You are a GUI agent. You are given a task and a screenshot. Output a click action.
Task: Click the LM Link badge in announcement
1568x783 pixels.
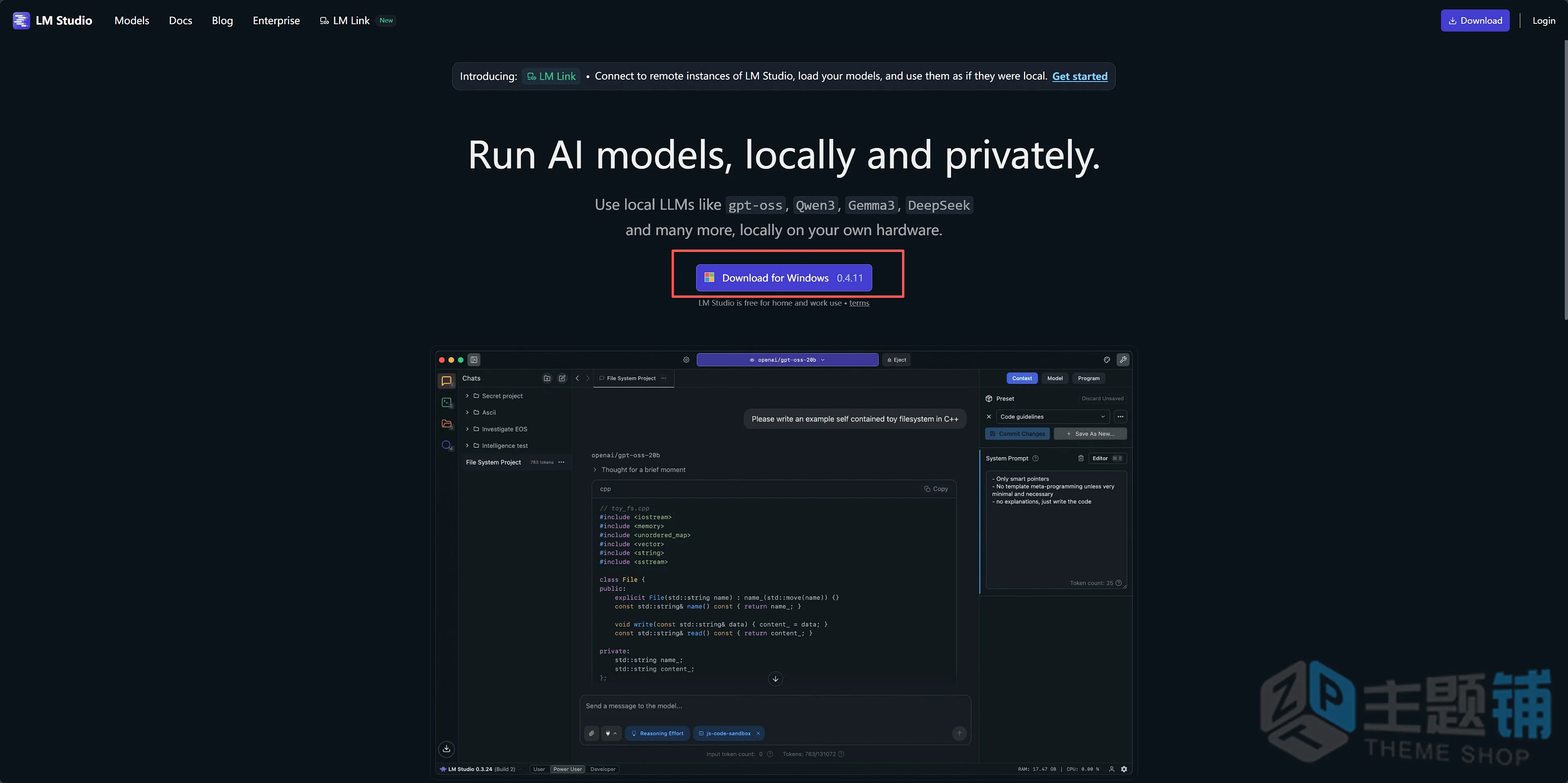(x=551, y=76)
